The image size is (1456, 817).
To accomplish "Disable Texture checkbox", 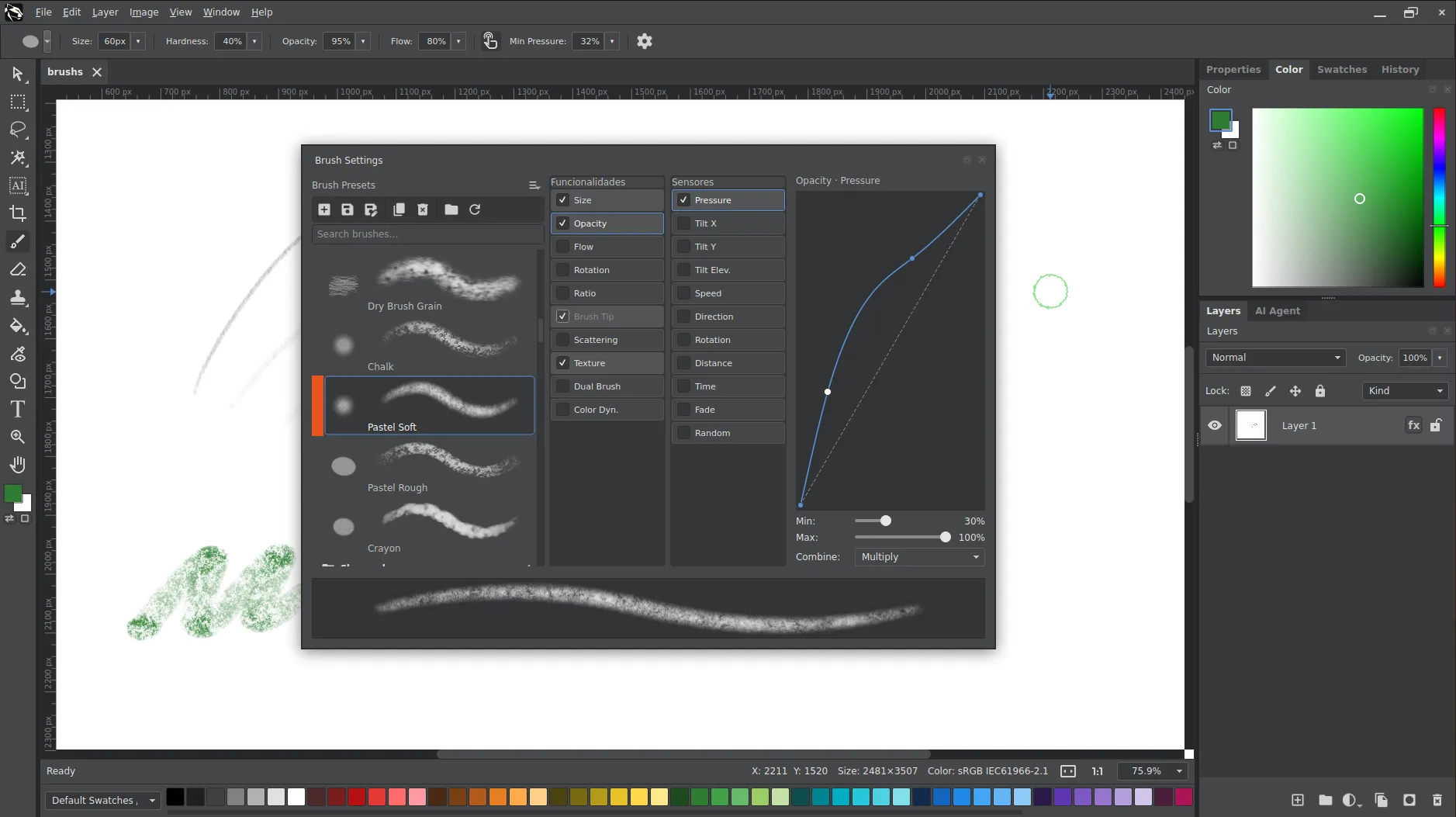I will tap(563, 363).
